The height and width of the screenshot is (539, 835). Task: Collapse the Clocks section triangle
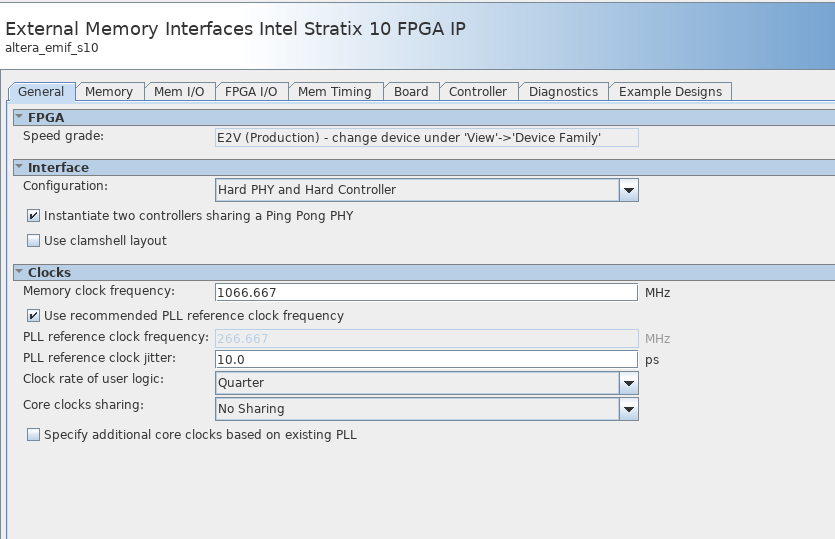click(19, 272)
